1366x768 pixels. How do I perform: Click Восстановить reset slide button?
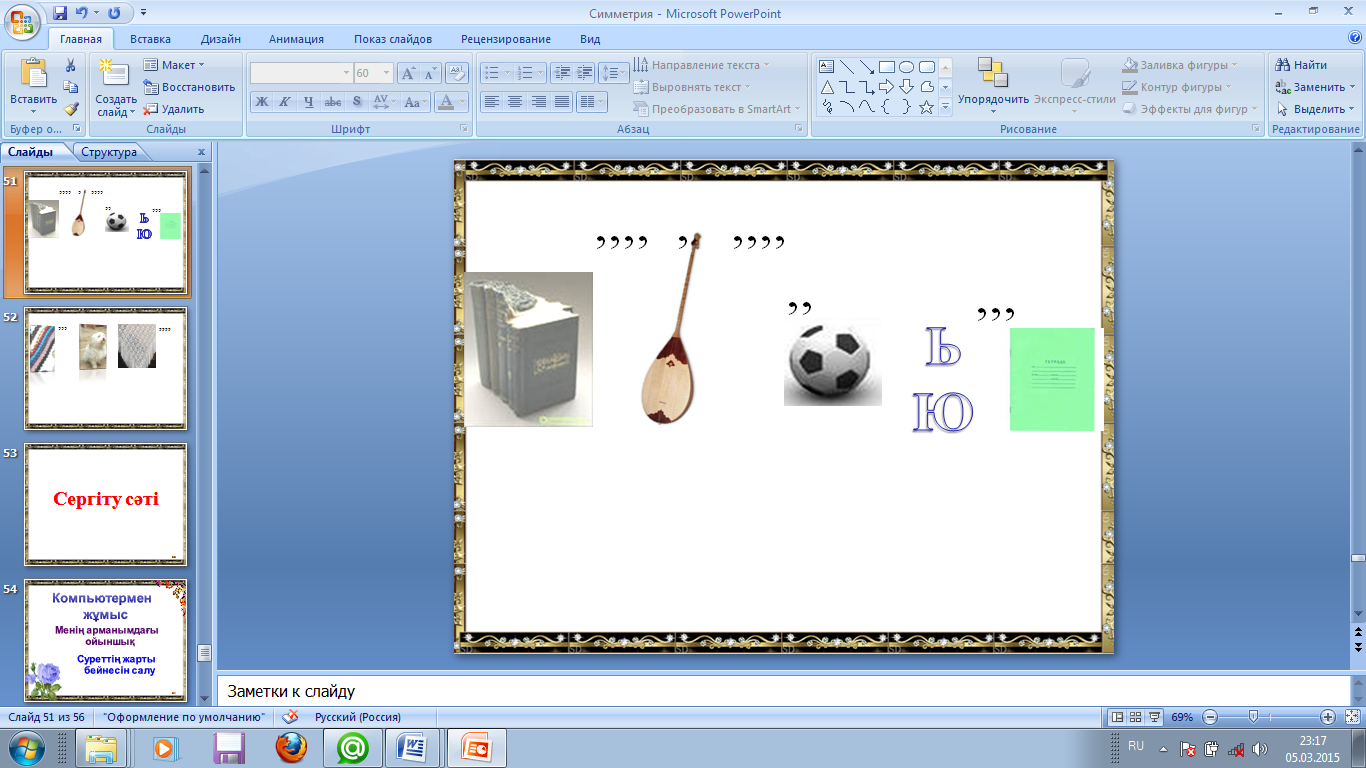(x=189, y=87)
